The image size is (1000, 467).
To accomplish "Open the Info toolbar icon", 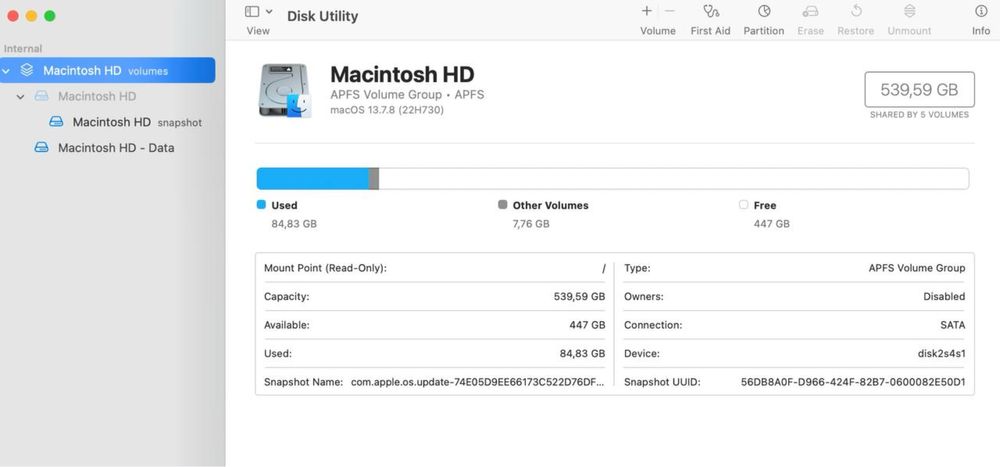I will 981,11.
